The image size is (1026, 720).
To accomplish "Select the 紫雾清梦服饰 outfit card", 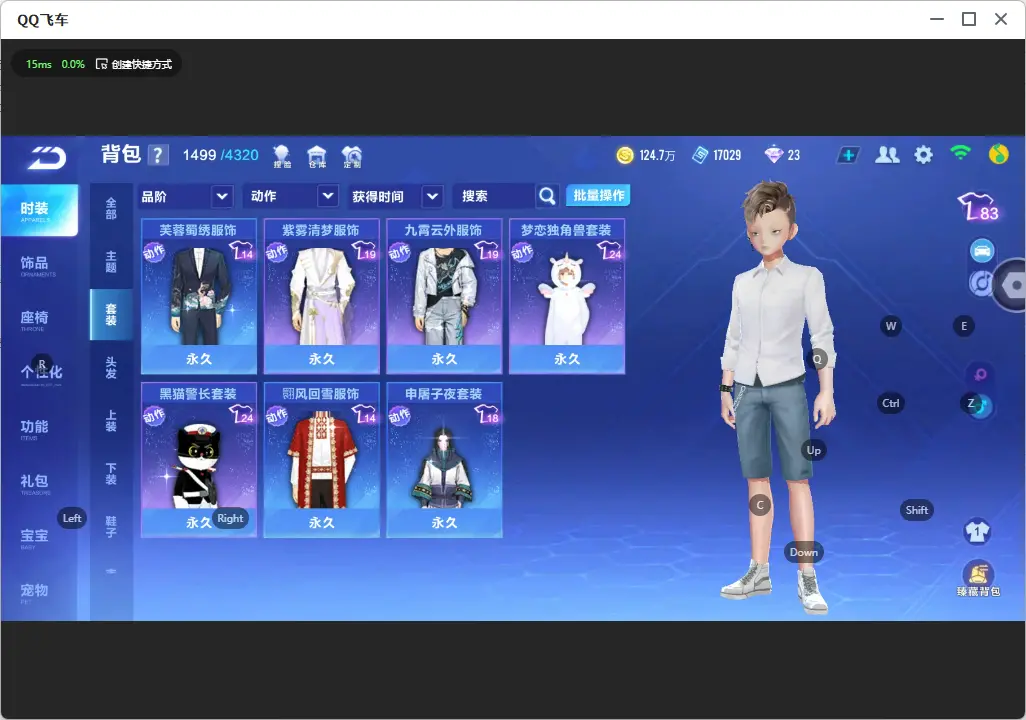I will [x=321, y=297].
